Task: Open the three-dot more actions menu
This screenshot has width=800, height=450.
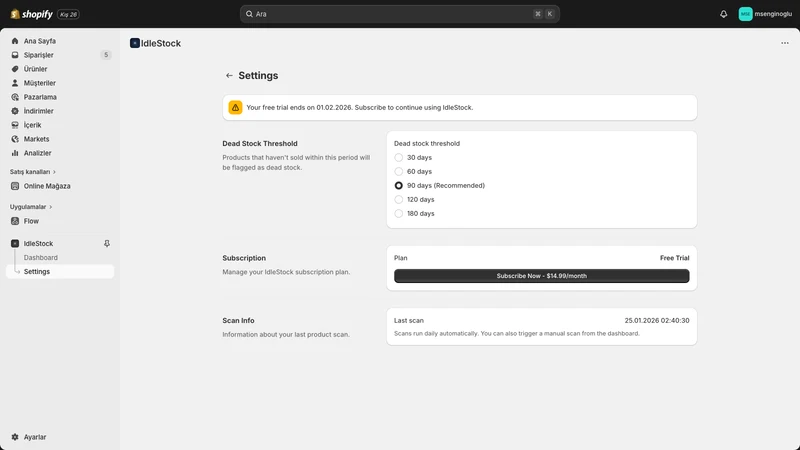Action: click(785, 43)
